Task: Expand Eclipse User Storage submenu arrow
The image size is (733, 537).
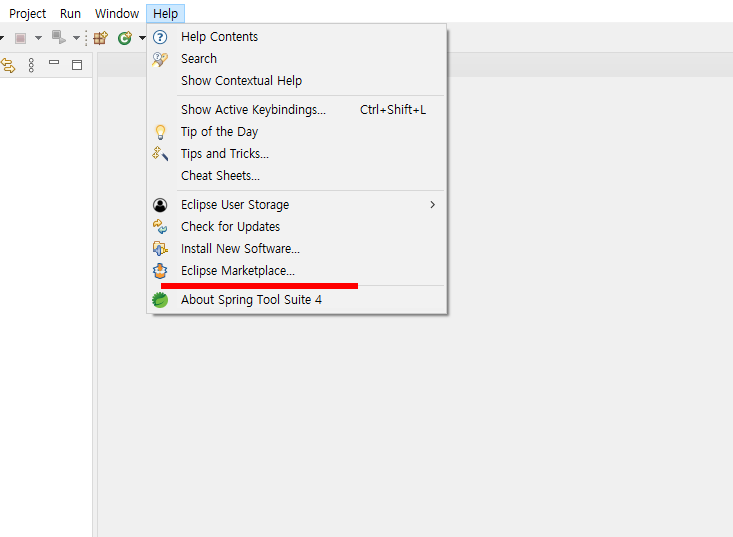Action: 432,205
